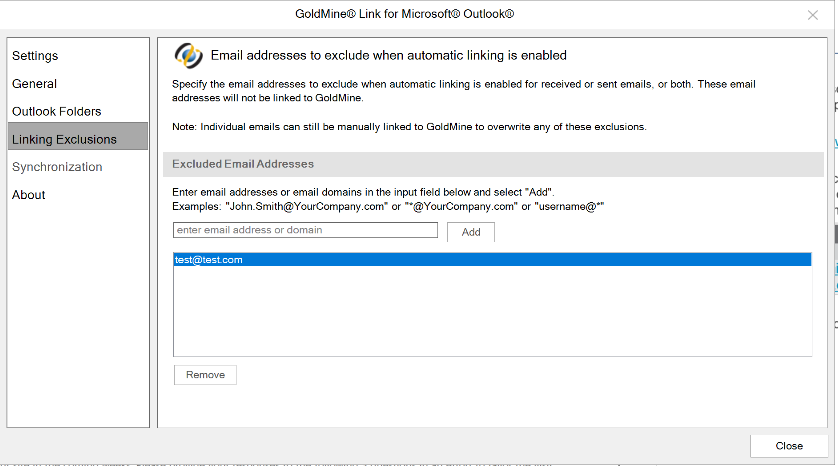838x466 pixels.
Task: Close the dialog with the X icon
Action: pyautogui.click(x=812, y=15)
